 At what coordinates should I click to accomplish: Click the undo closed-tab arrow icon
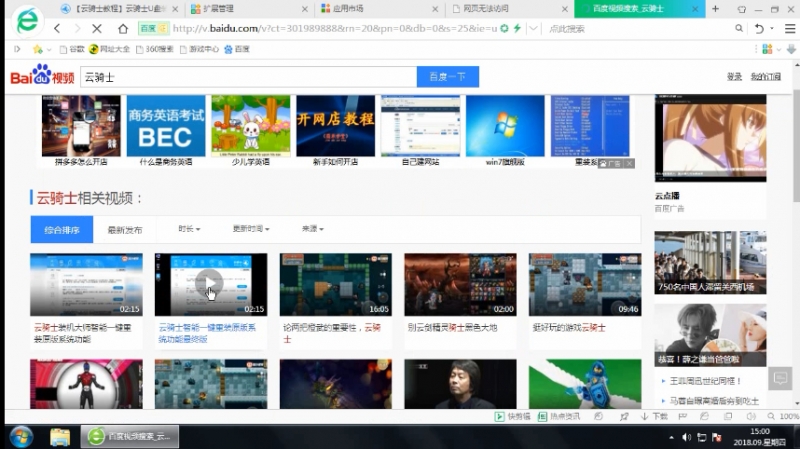759,29
